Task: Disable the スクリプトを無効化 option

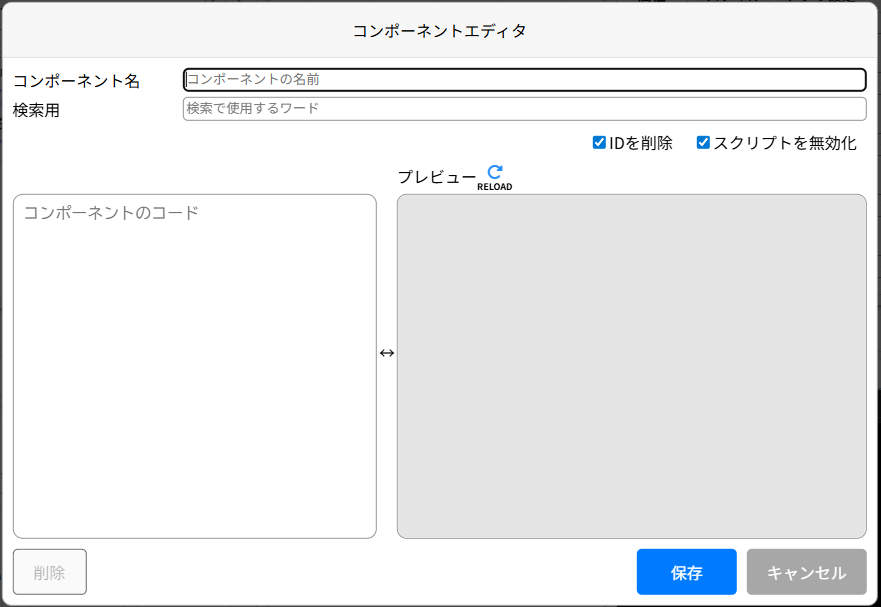Action: 703,143
